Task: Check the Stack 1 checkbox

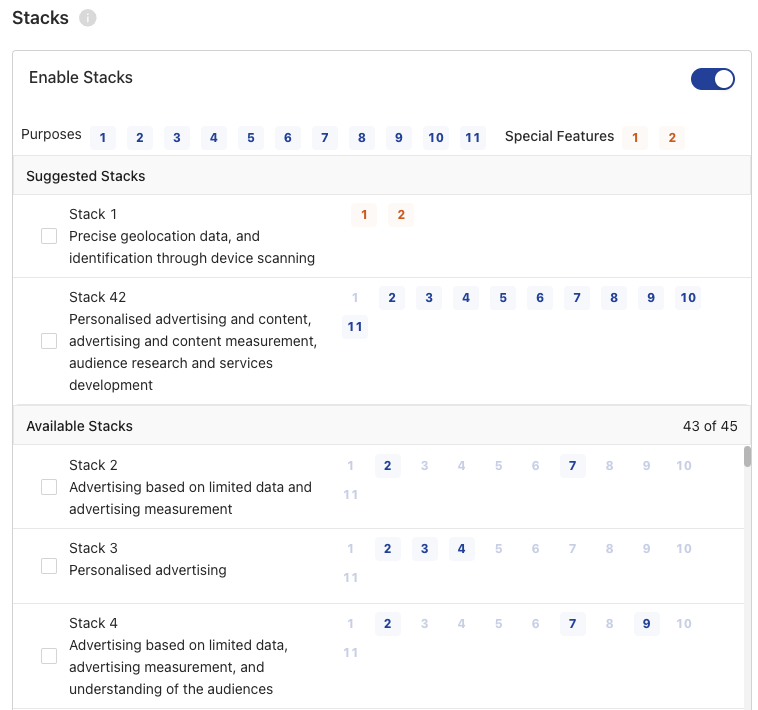Action: [x=49, y=236]
